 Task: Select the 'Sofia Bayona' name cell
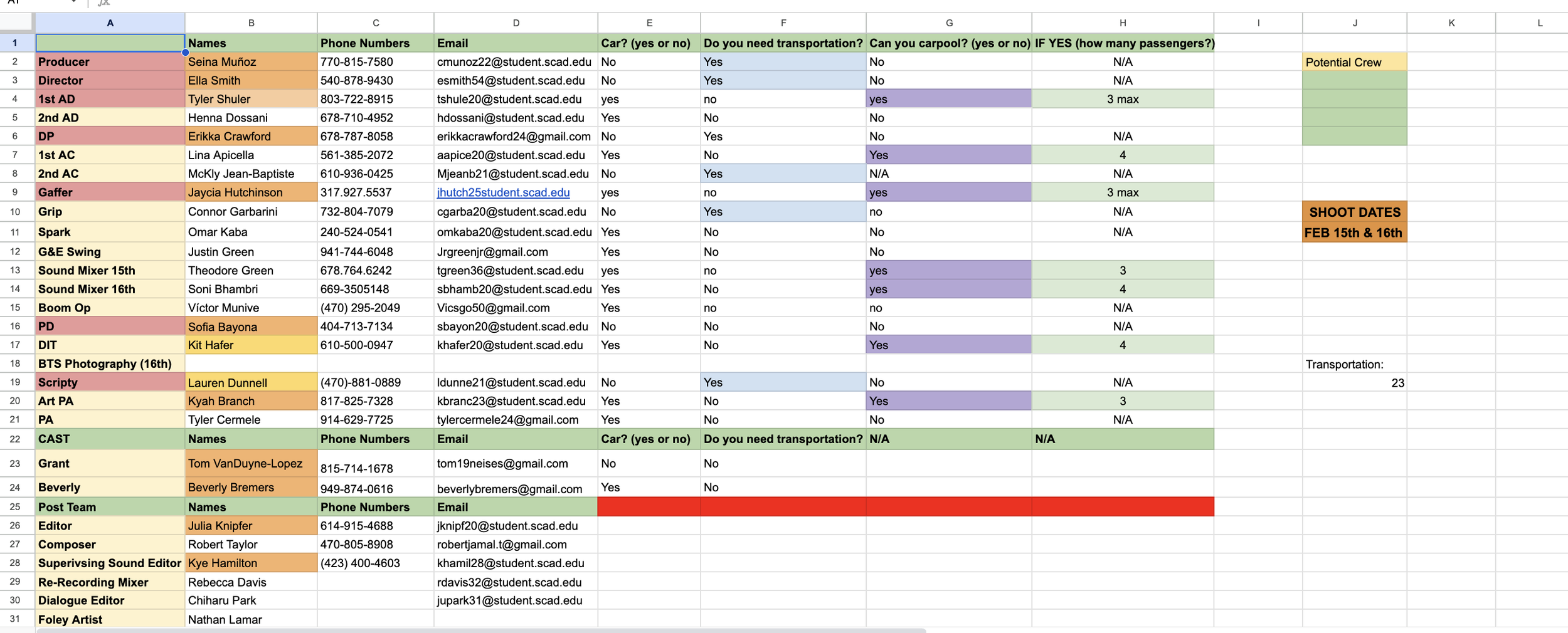[x=251, y=327]
